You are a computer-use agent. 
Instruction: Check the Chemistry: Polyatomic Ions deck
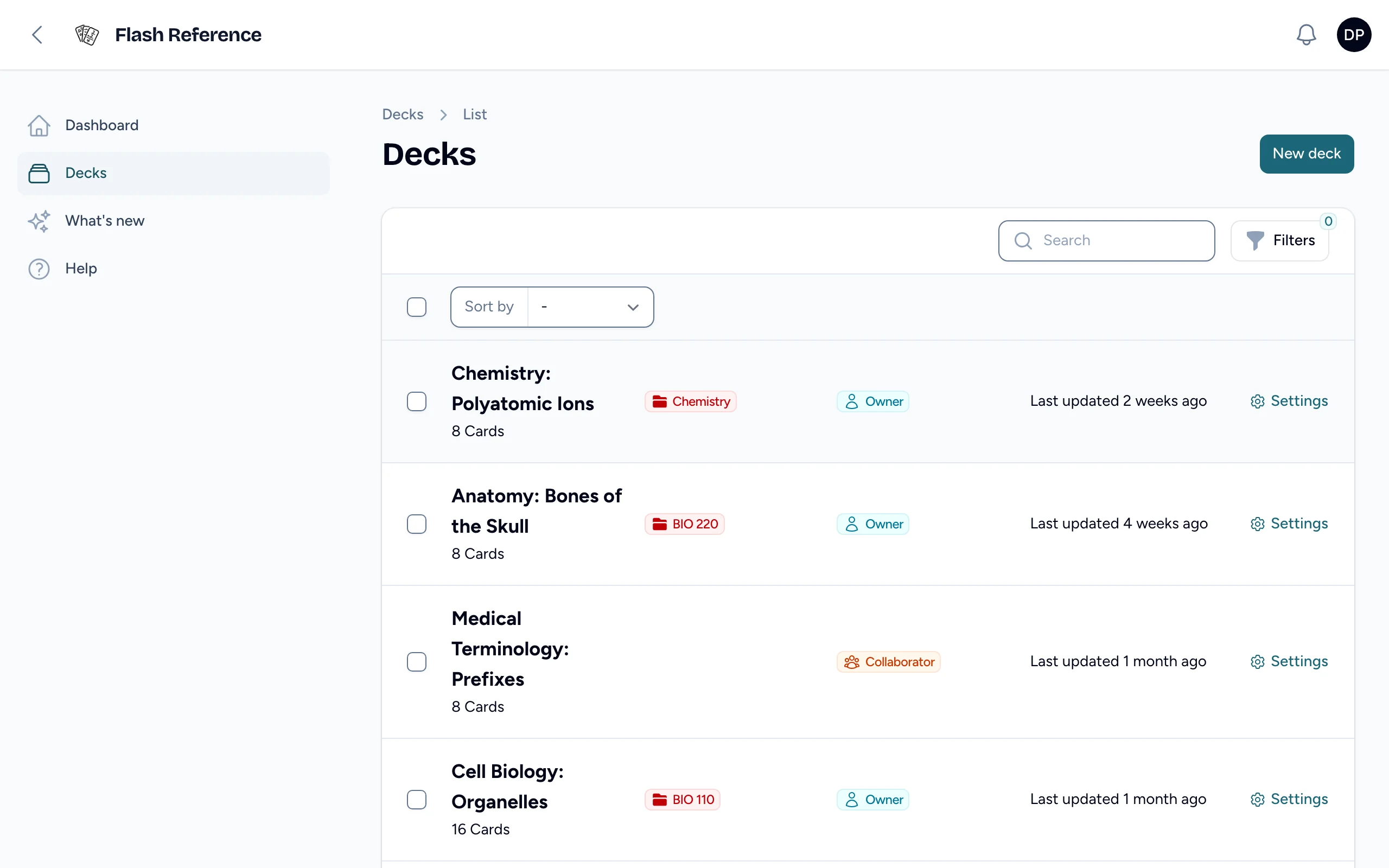417,401
